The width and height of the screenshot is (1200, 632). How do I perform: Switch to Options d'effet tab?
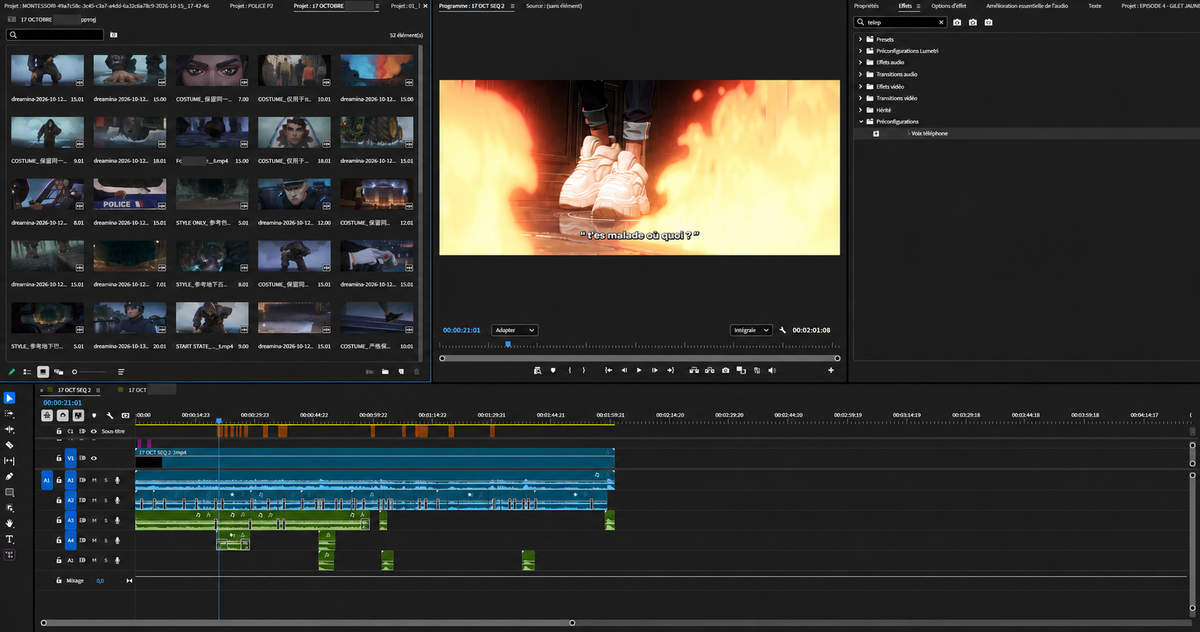tap(949, 6)
